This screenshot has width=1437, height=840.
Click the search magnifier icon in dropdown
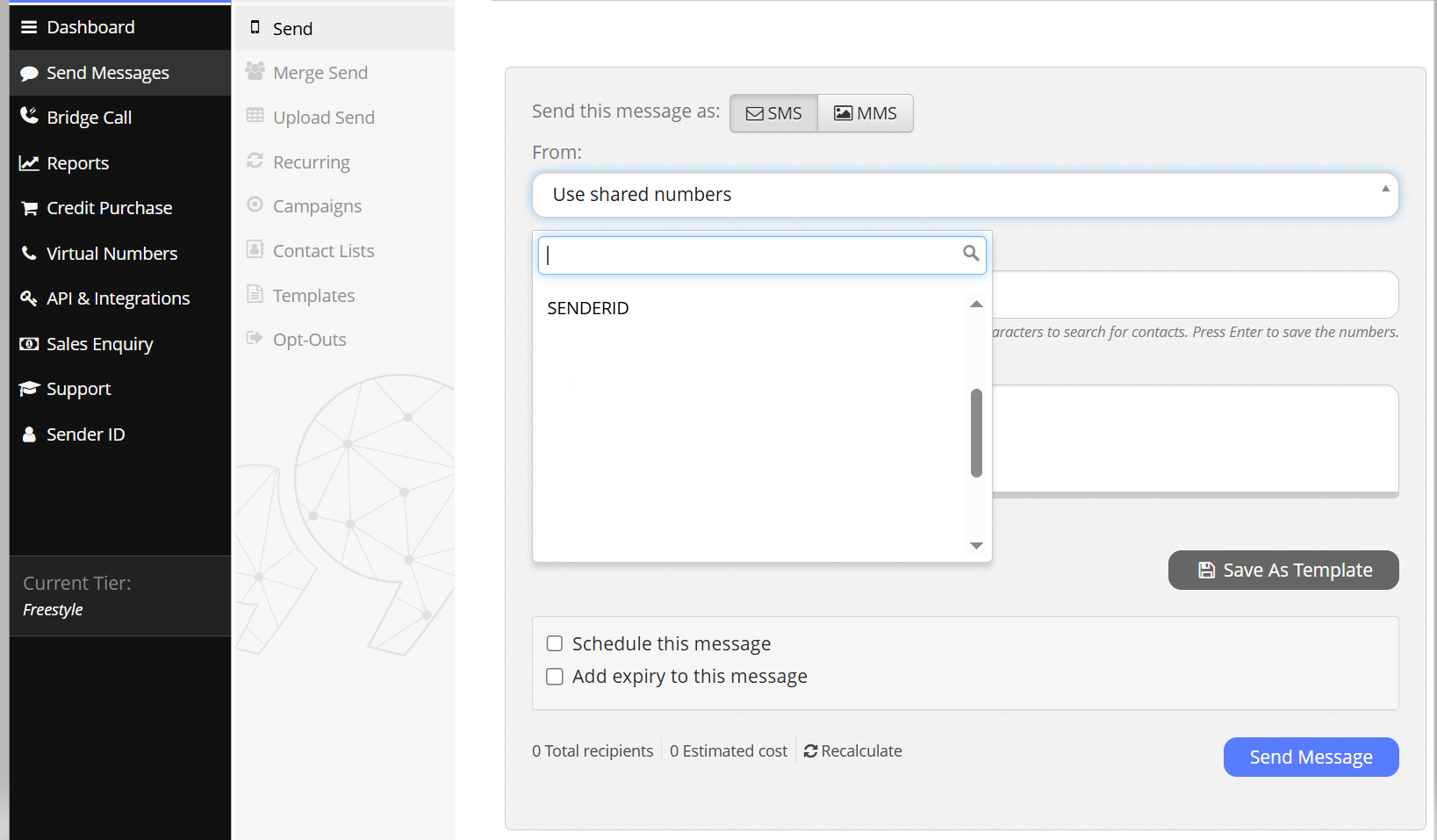(970, 254)
